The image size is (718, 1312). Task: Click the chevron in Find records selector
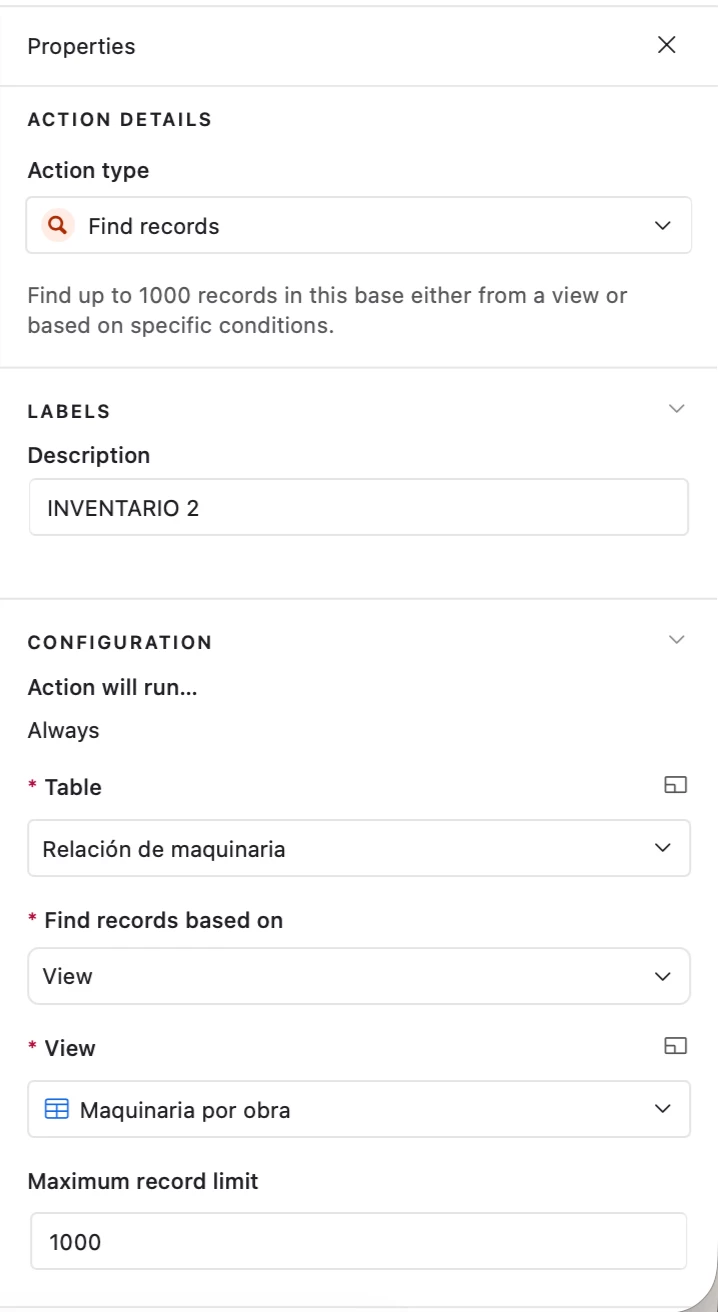pyautogui.click(x=662, y=226)
